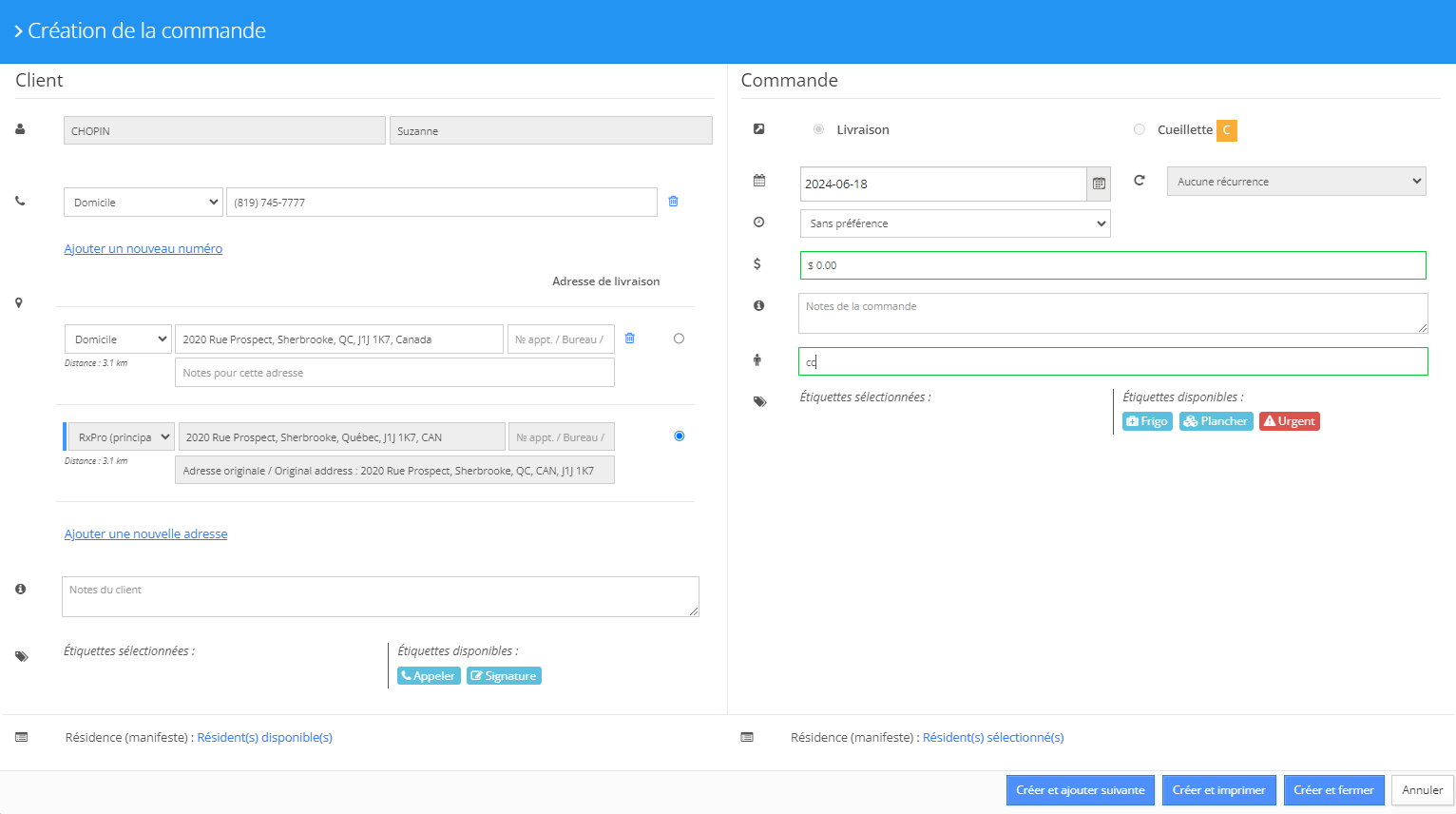Click the Adresse originale note field
This screenshot has width=1456, height=814.
pyautogui.click(x=394, y=470)
